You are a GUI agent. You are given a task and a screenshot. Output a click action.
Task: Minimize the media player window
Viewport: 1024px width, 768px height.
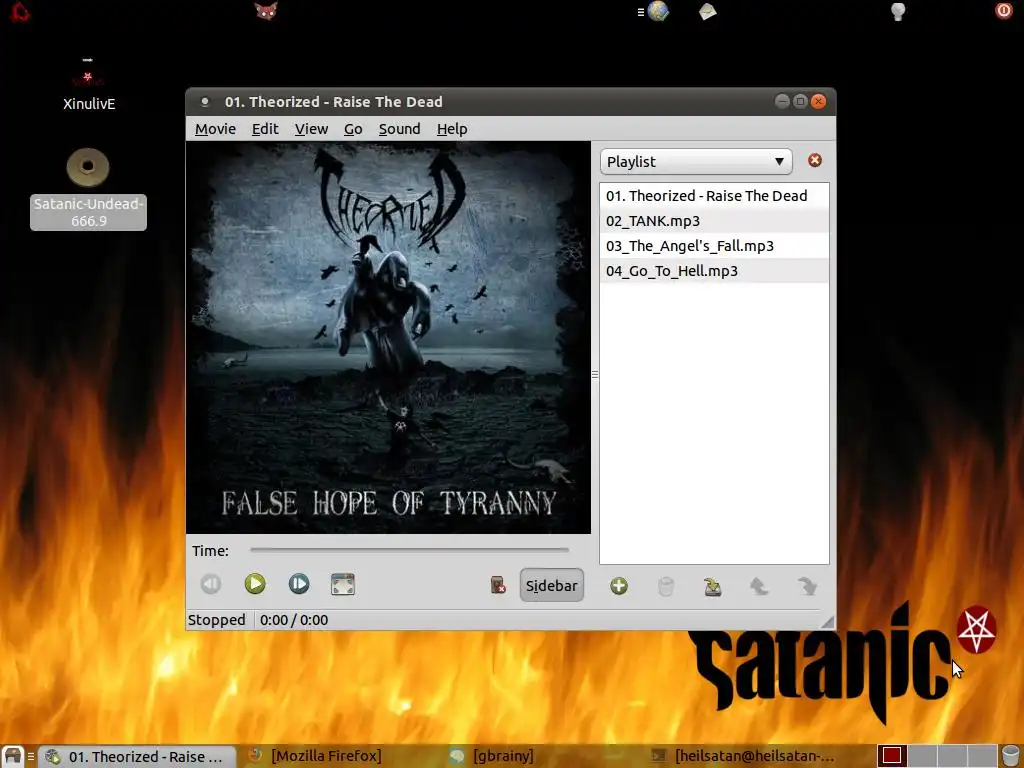[782, 101]
